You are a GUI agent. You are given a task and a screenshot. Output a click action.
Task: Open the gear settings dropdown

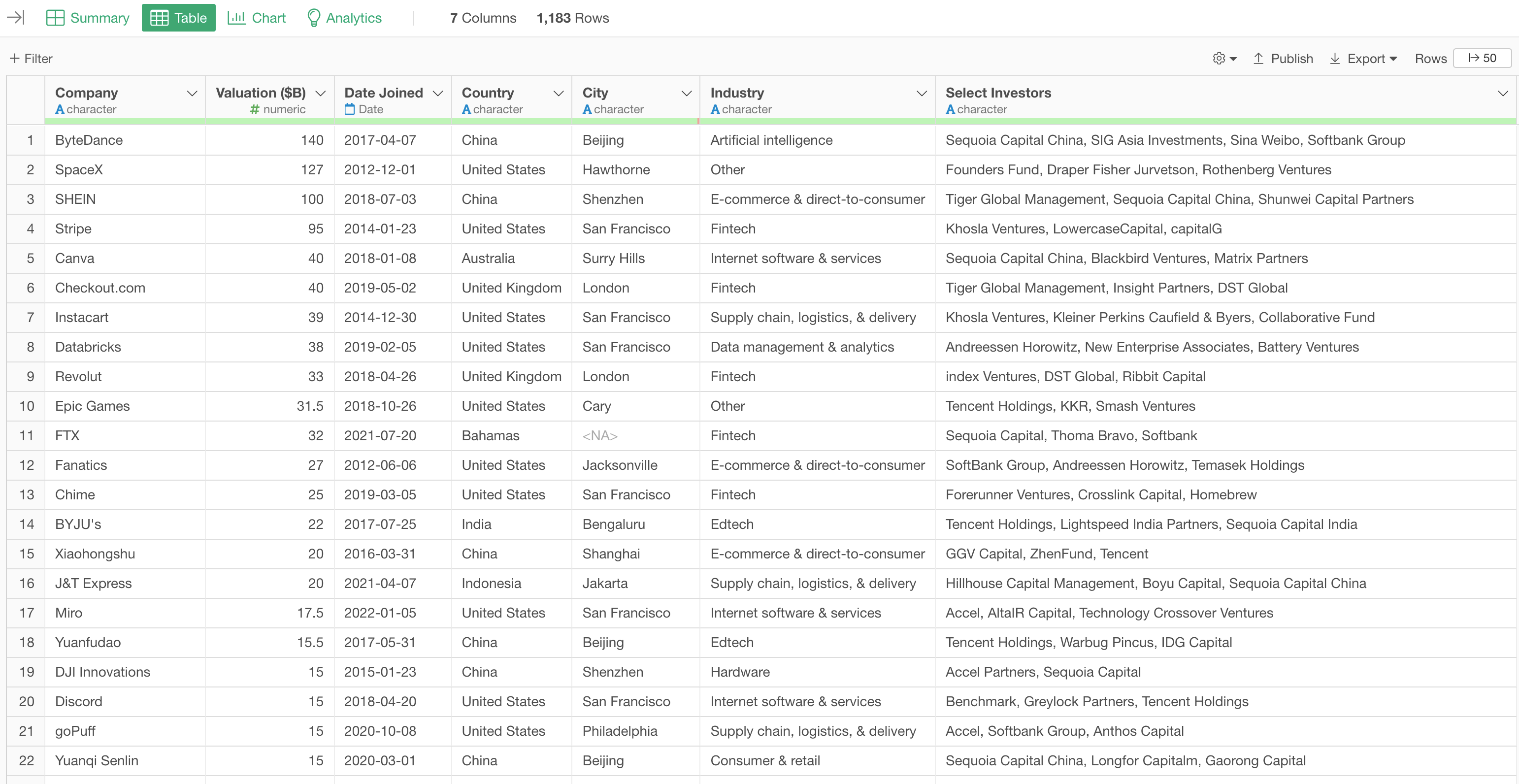coord(1225,59)
